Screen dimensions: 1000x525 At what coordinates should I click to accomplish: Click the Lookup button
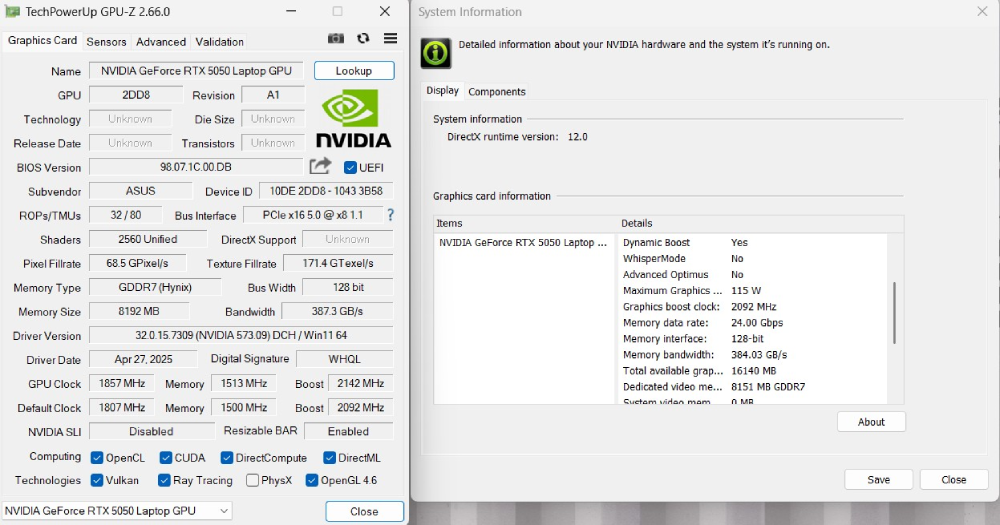click(x=354, y=71)
